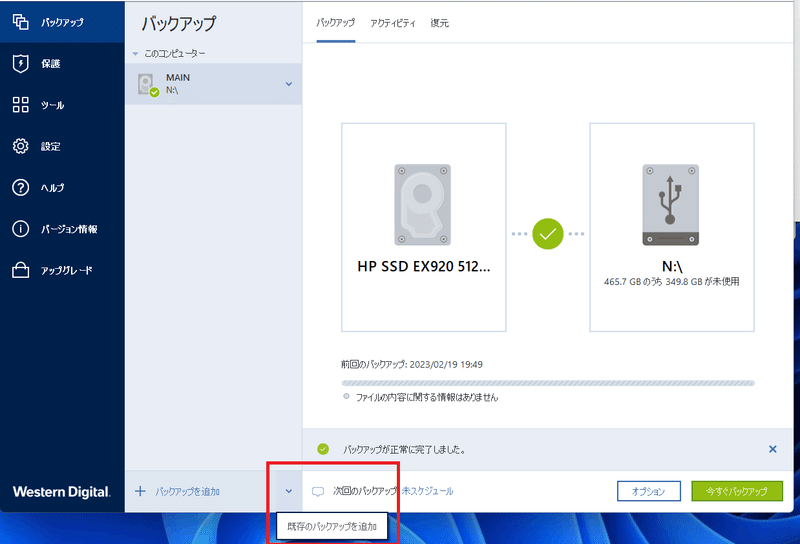800x544 pixels.
Task: Expand the MAIN backup chevron menu
Action: 289,84
